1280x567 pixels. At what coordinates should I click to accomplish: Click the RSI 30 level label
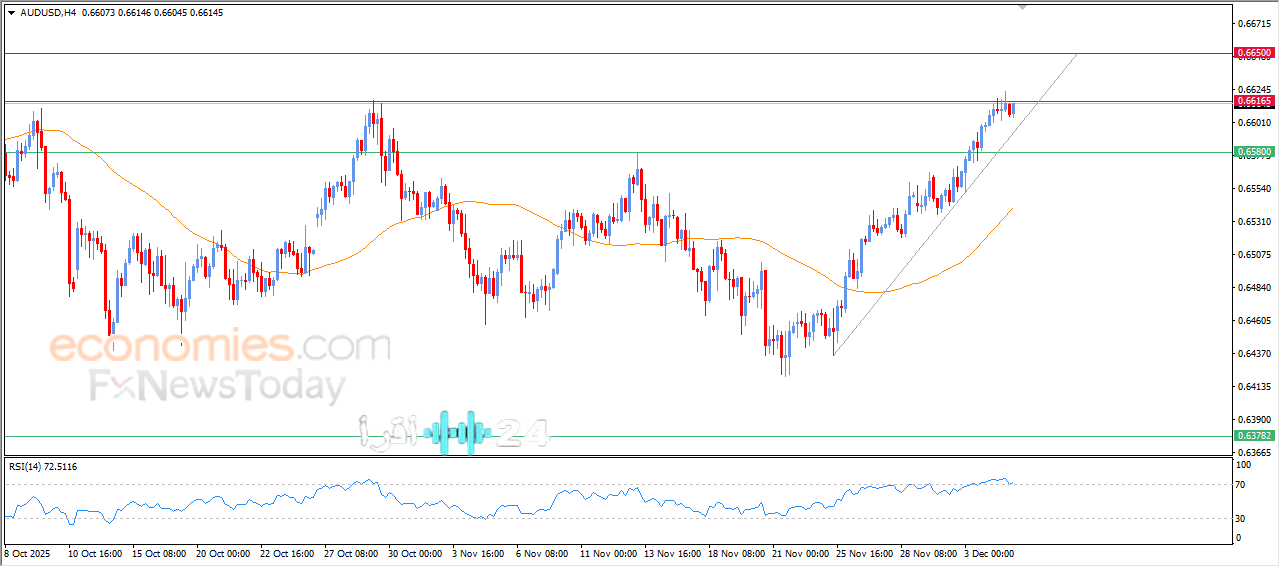click(x=1243, y=518)
